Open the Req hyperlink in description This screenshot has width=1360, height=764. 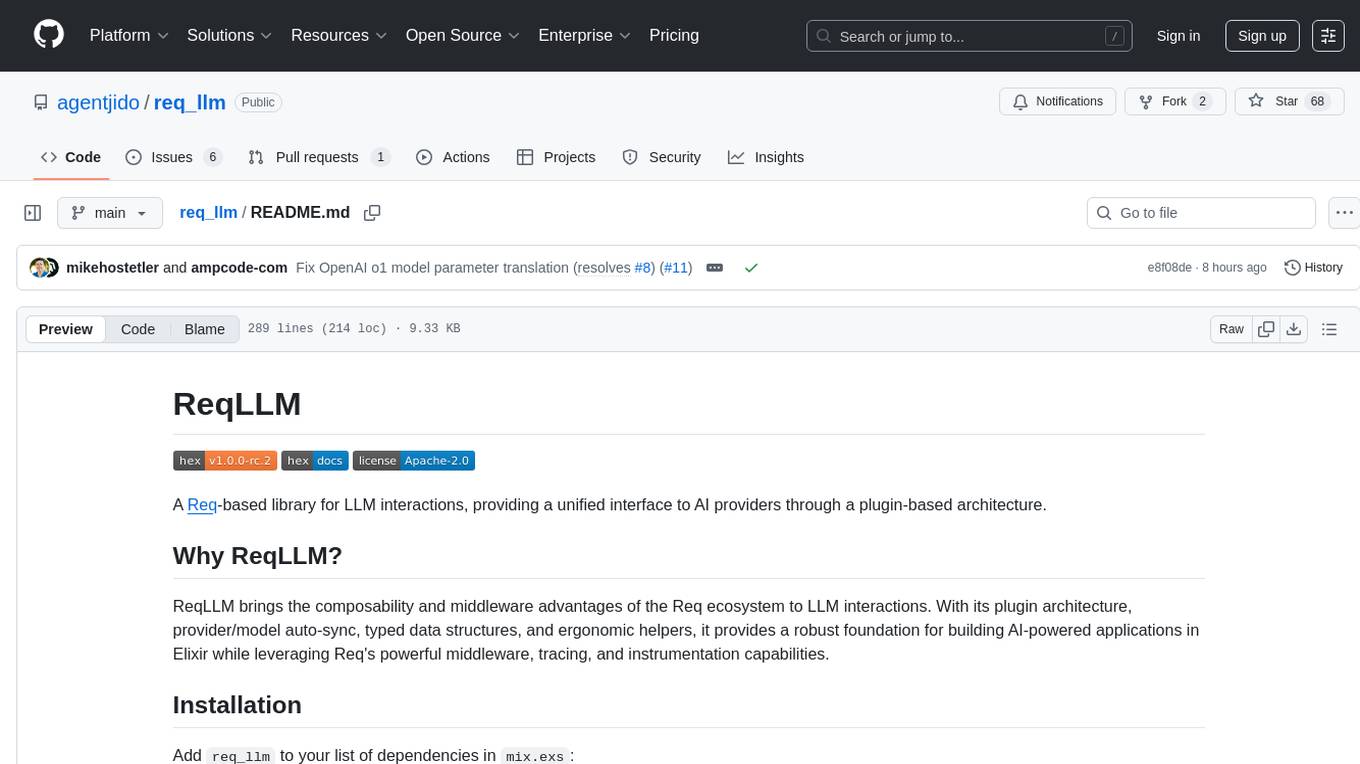[x=202, y=505]
